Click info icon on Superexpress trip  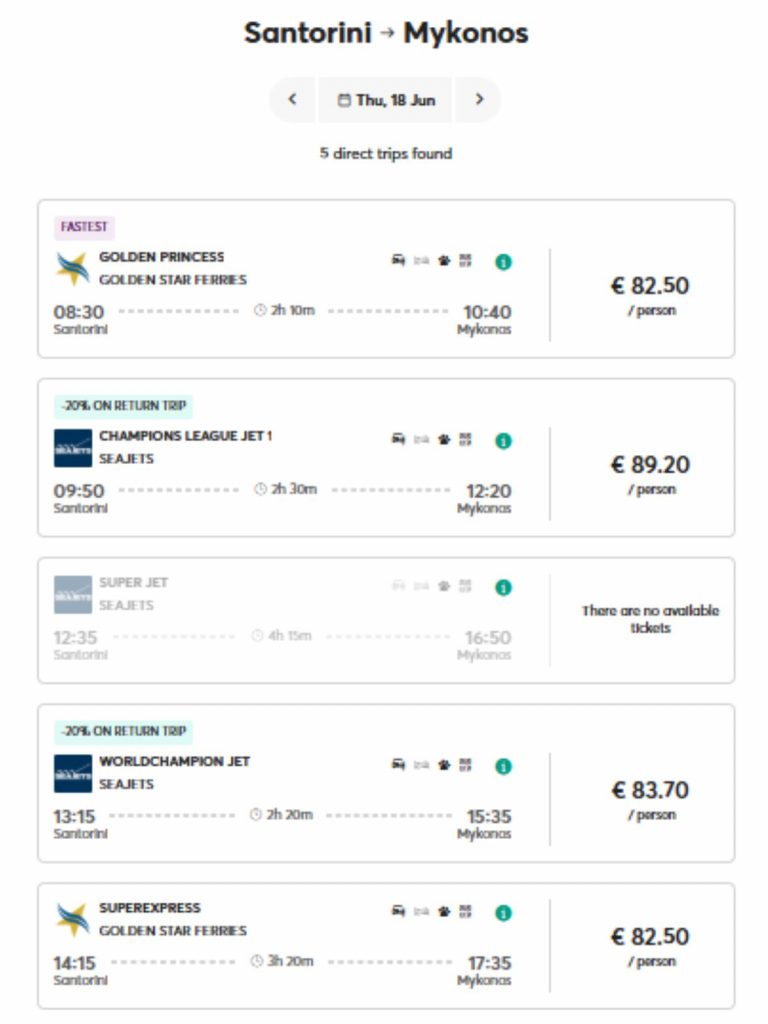tap(503, 913)
